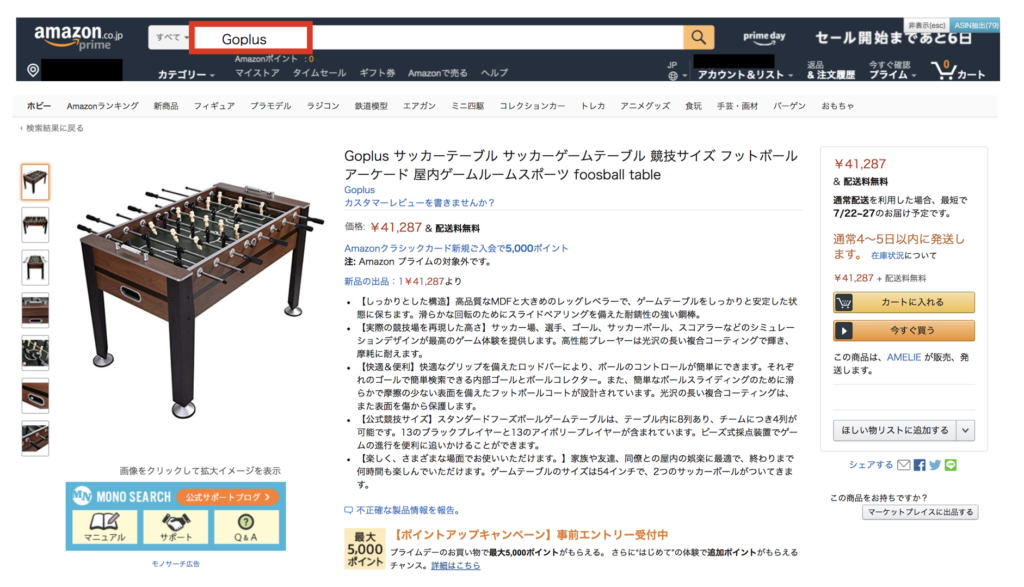This screenshot has width=1024, height=587.
Task: Select the バーゲン tab
Action: 789,106
